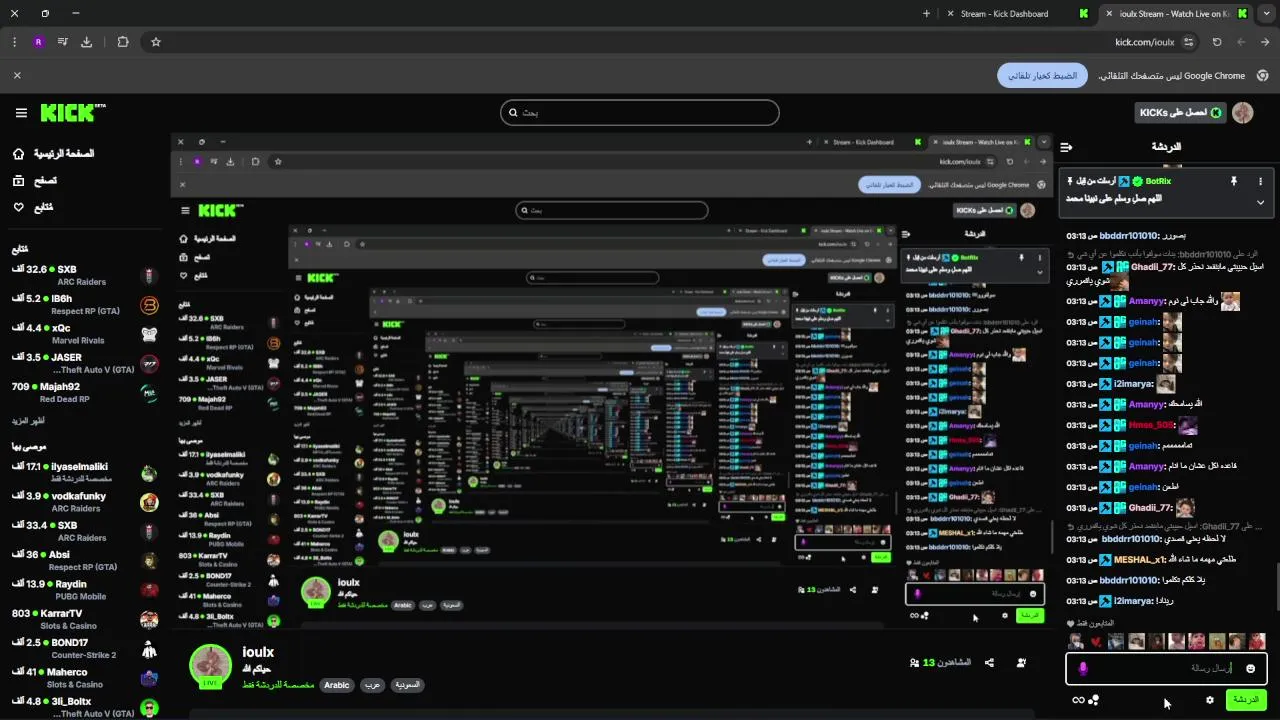This screenshot has height=720, width=1280.
Task: Select the heart emote in quick emotes
Action: [x=1096, y=642]
